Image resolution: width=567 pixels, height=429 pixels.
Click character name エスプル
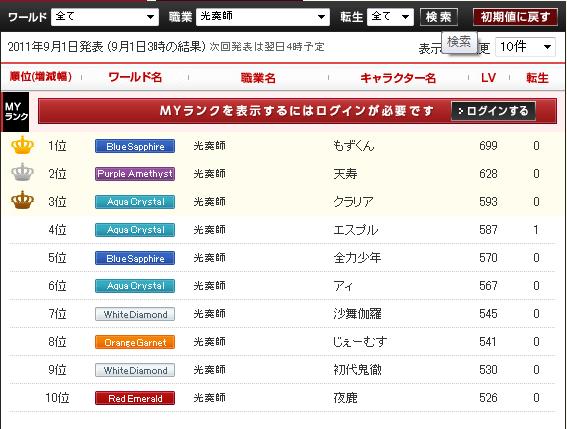[355, 230]
